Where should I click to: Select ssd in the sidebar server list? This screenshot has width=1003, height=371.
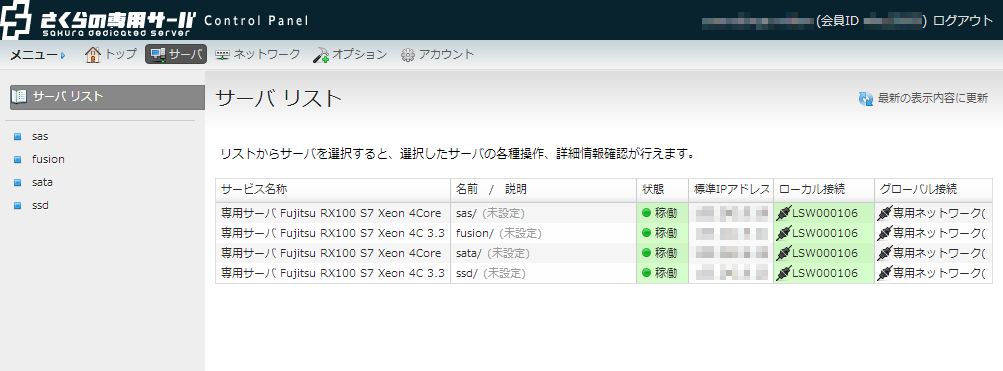[40, 205]
